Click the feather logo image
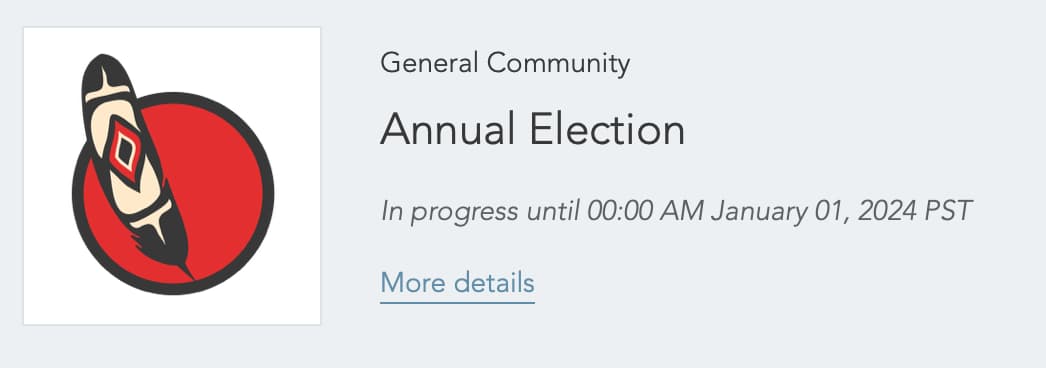This screenshot has width=1046, height=368. click(x=173, y=175)
